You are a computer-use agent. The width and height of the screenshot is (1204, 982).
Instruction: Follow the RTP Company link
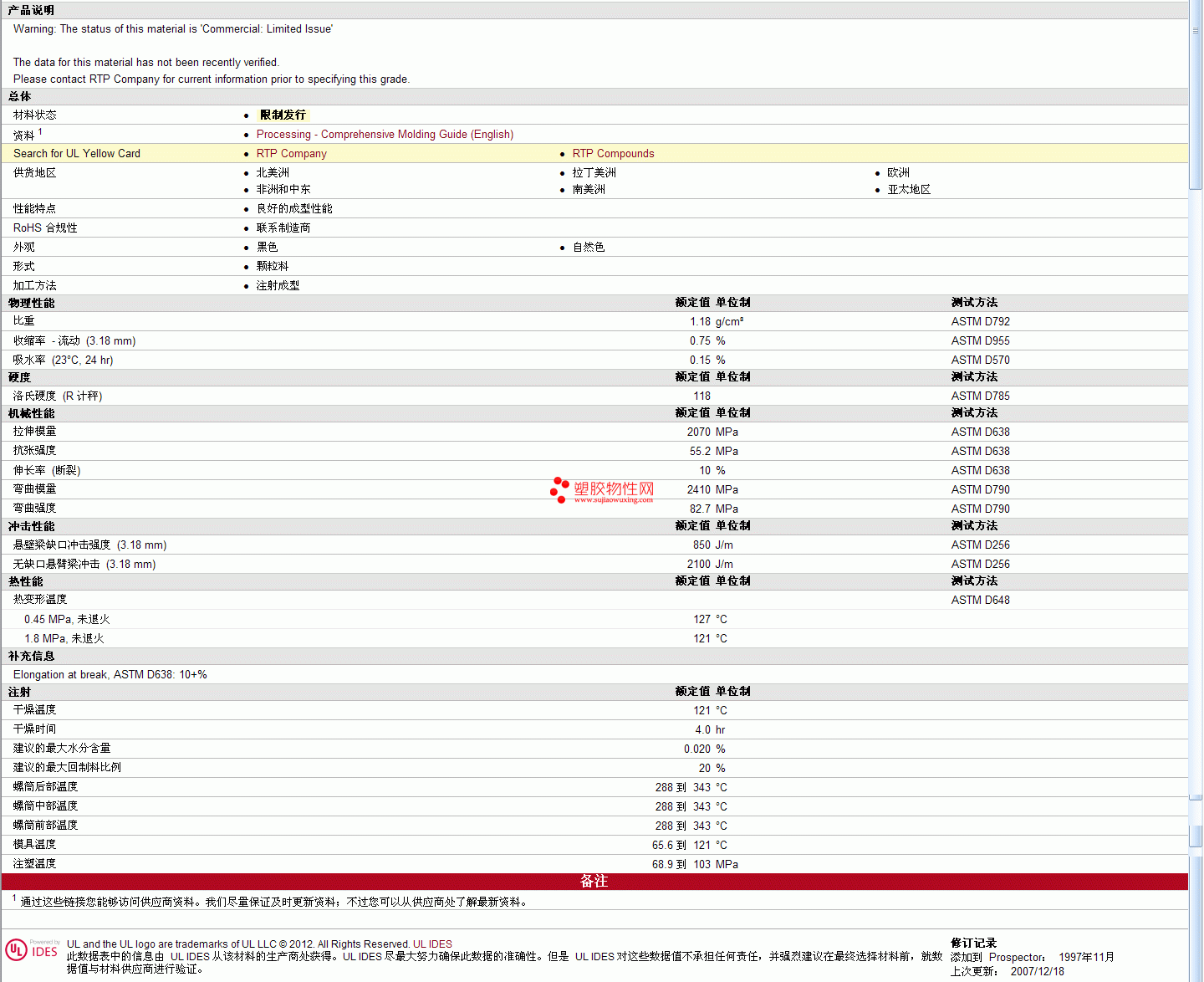tap(292, 154)
